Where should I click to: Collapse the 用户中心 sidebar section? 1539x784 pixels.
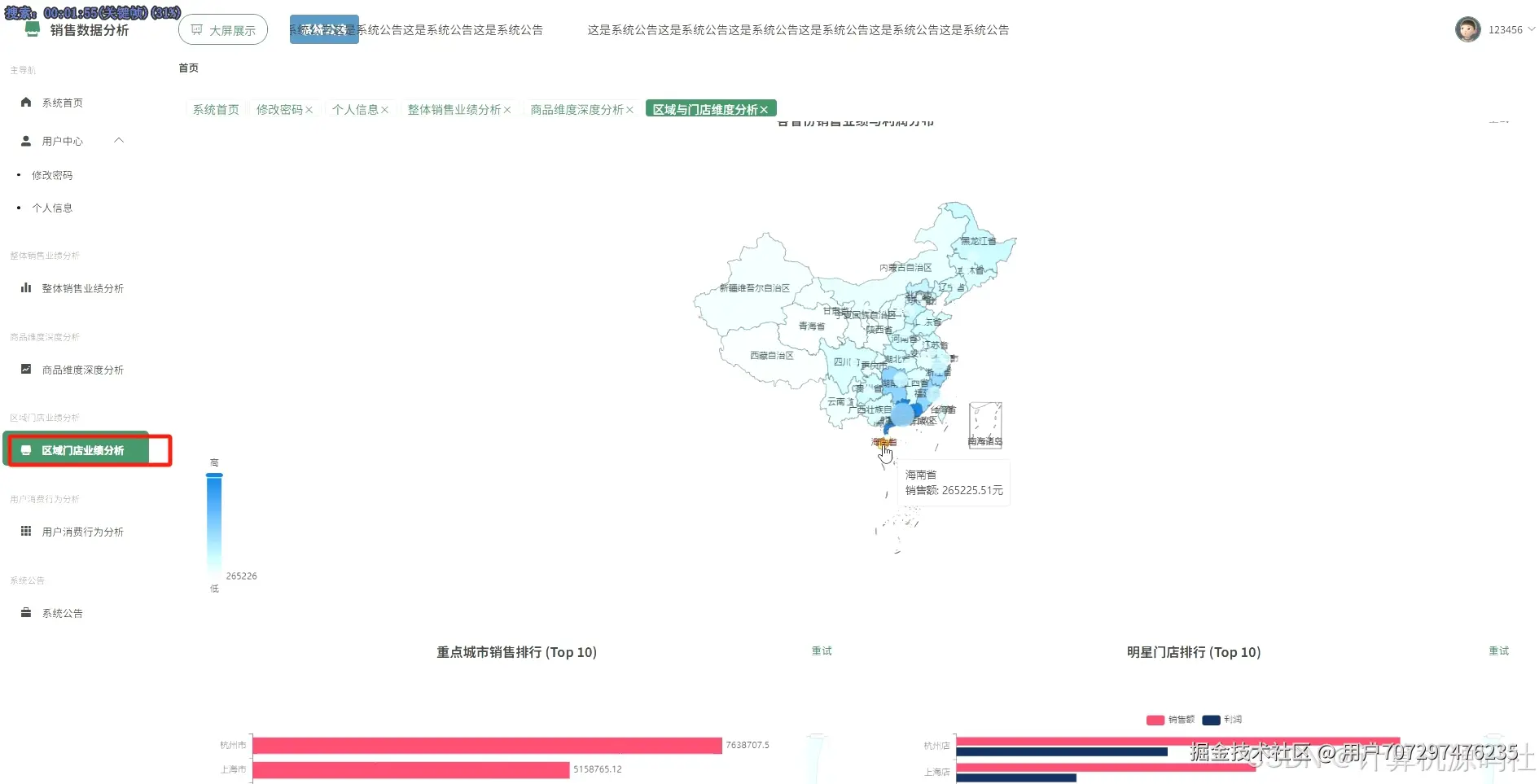(x=119, y=140)
